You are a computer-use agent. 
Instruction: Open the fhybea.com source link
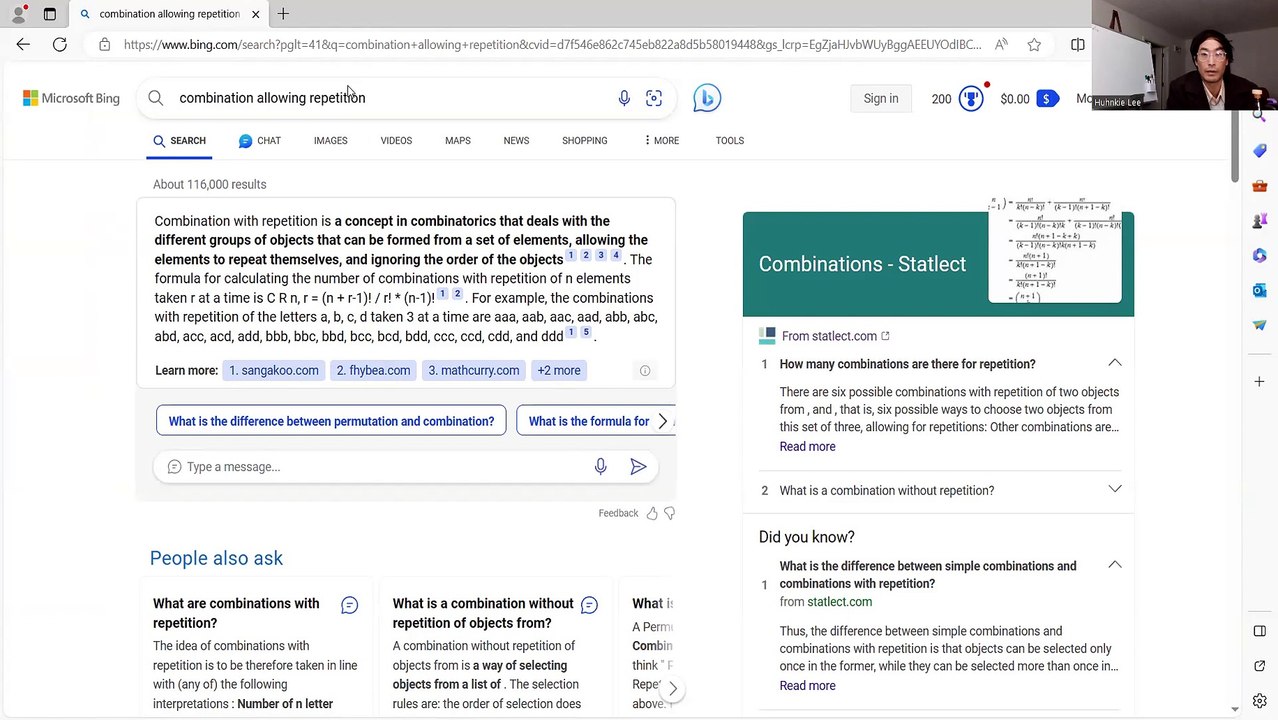373,370
